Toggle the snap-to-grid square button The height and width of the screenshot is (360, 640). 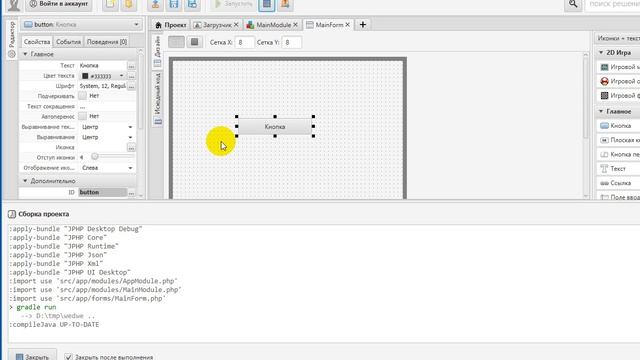point(194,42)
